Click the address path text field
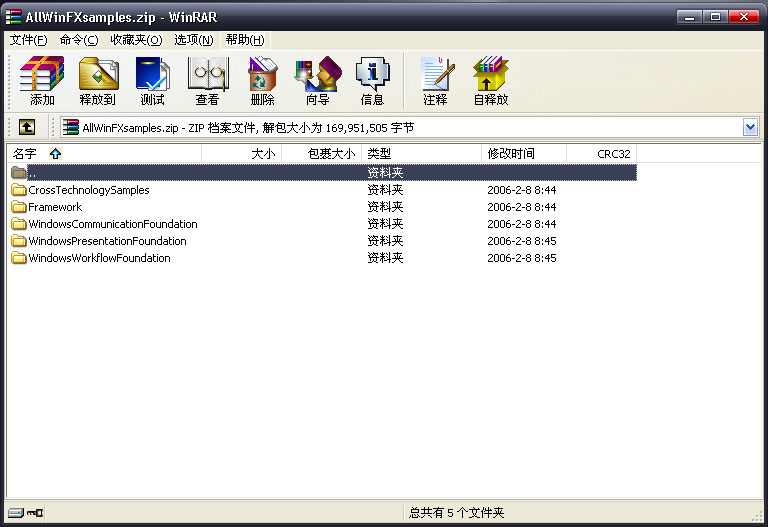Image resolution: width=768 pixels, height=527 pixels. pos(402,127)
